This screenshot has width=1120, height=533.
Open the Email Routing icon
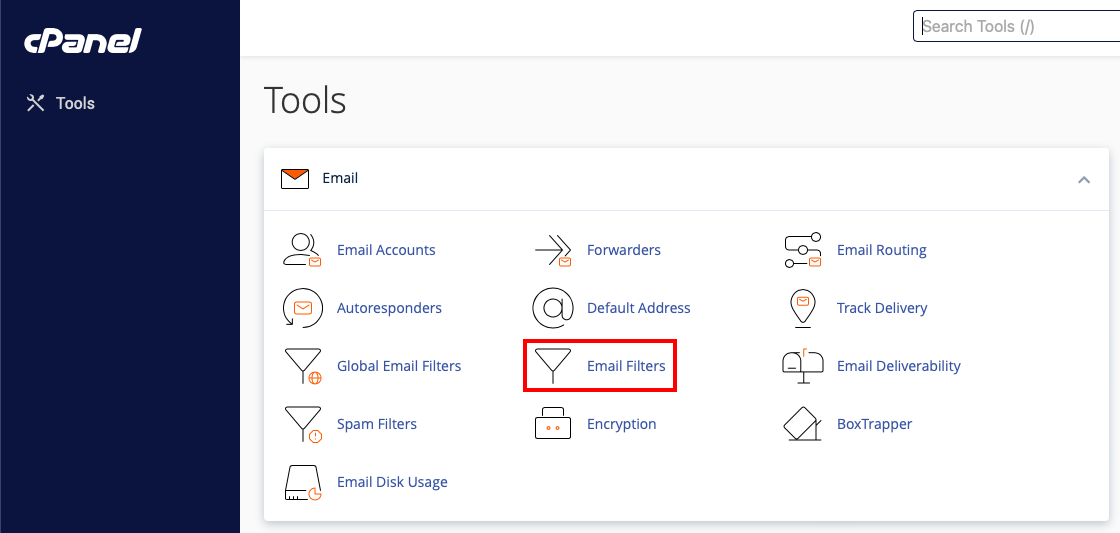(x=803, y=250)
